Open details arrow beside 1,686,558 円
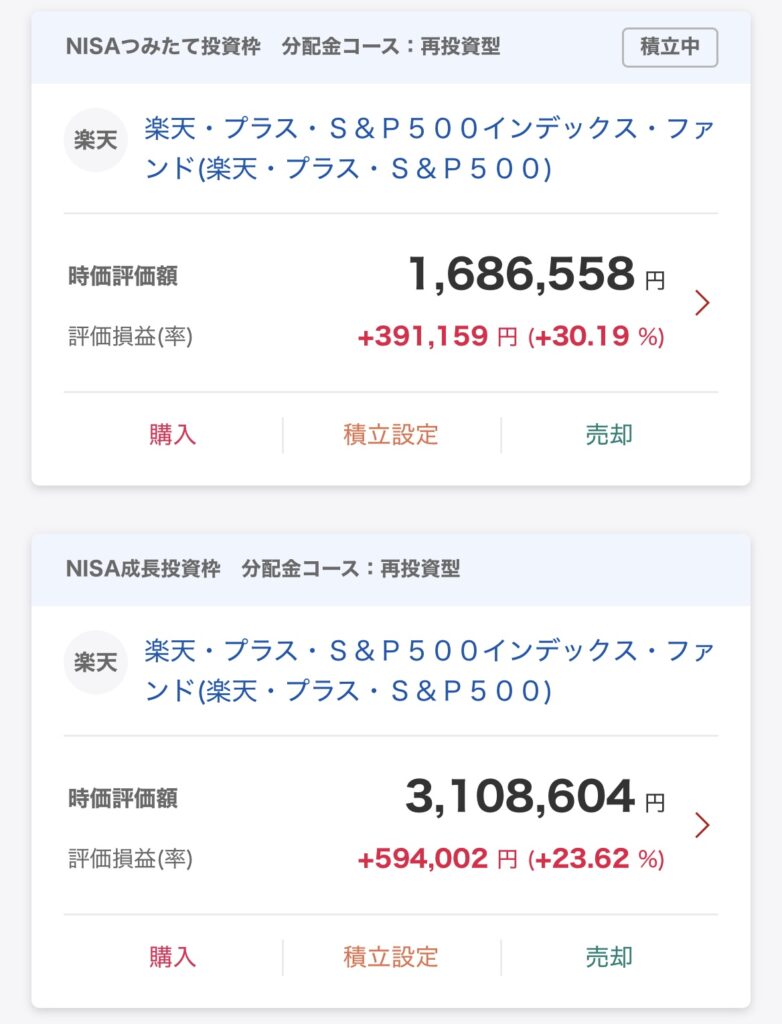Viewport: 782px width, 1024px height. pyautogui.click(x=702, y=302)
